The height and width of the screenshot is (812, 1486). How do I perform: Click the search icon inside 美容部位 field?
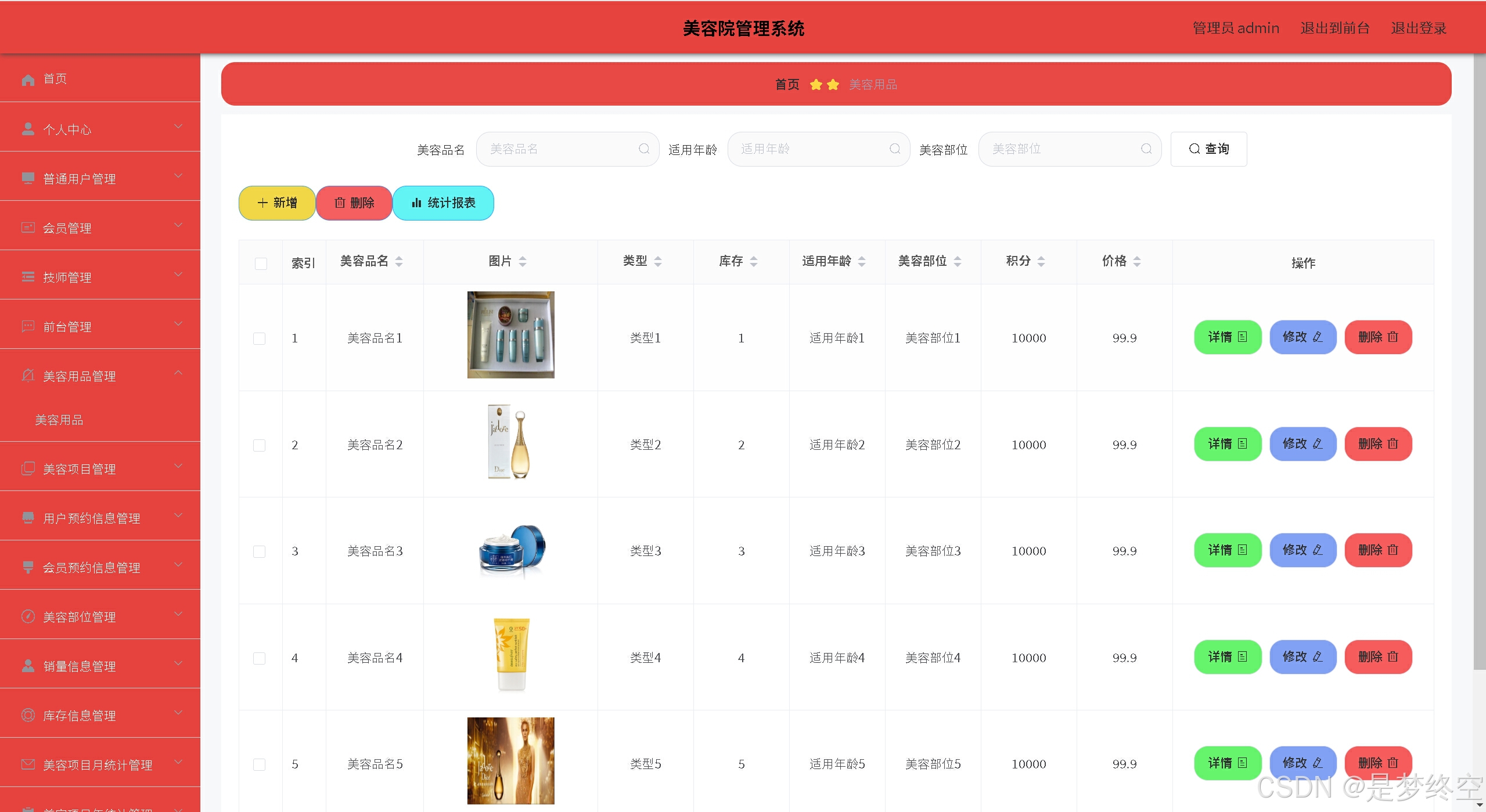pos(1146,149)
